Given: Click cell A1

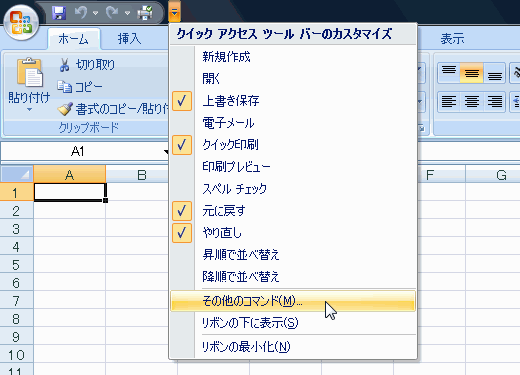Looking at the screenshot, I should (70, 192).
